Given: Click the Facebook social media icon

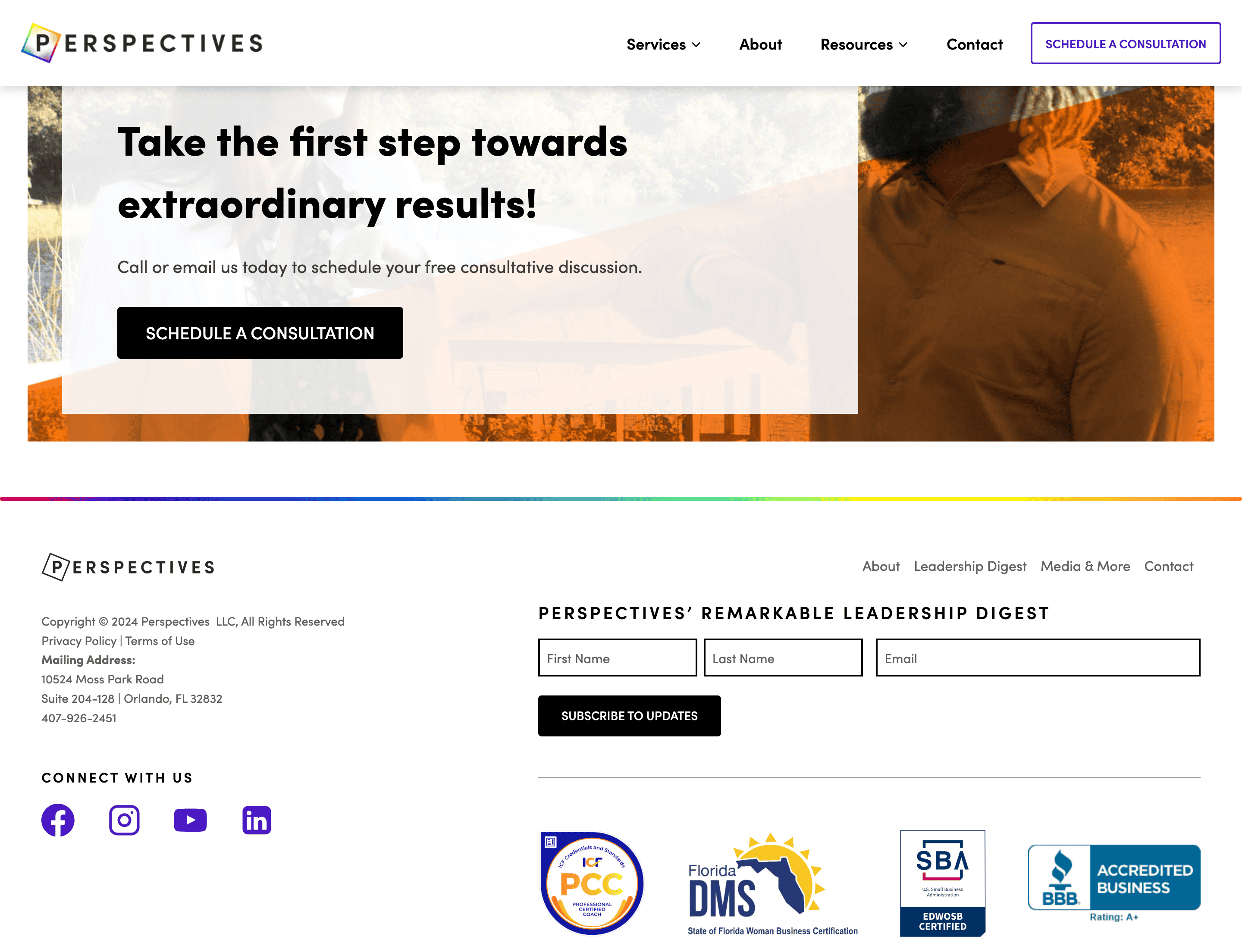Looking at the screenshot, I should (57, 820).
